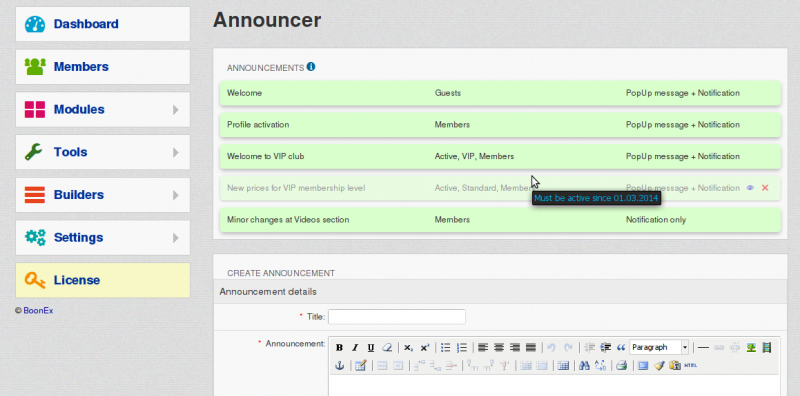This screenshot has height=396, width=800.
Task: Apply italic formatting in the editor
Action: coord(355,348)
